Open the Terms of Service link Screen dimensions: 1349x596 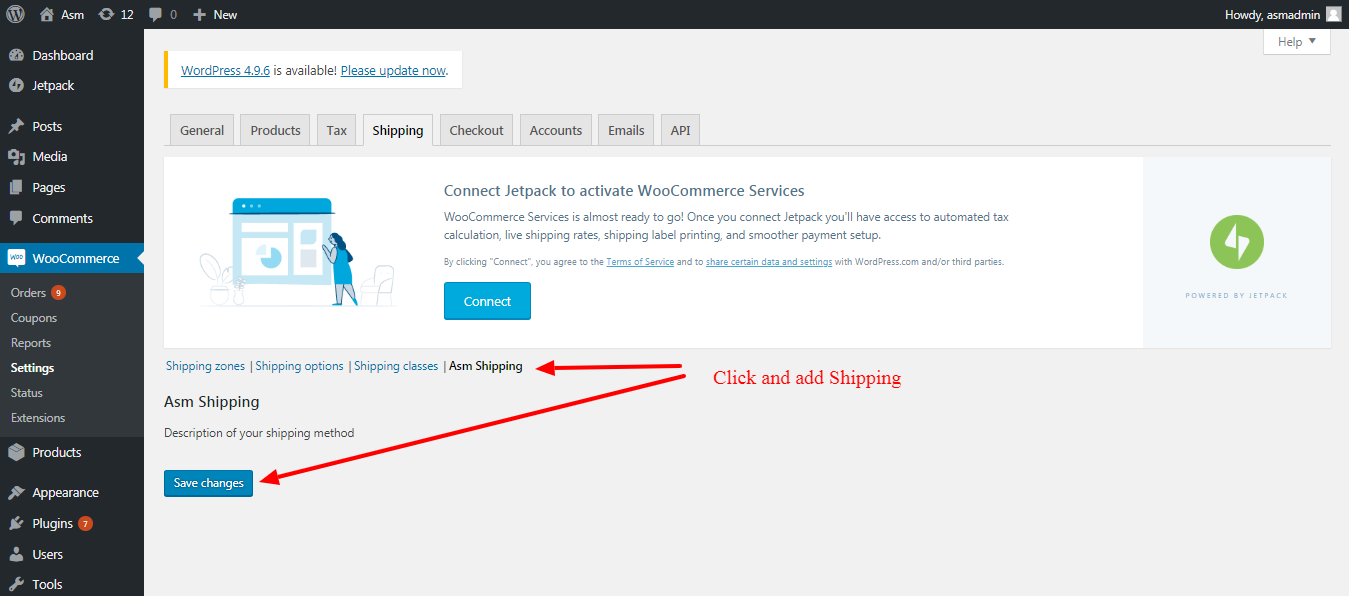tap(640, 262)
